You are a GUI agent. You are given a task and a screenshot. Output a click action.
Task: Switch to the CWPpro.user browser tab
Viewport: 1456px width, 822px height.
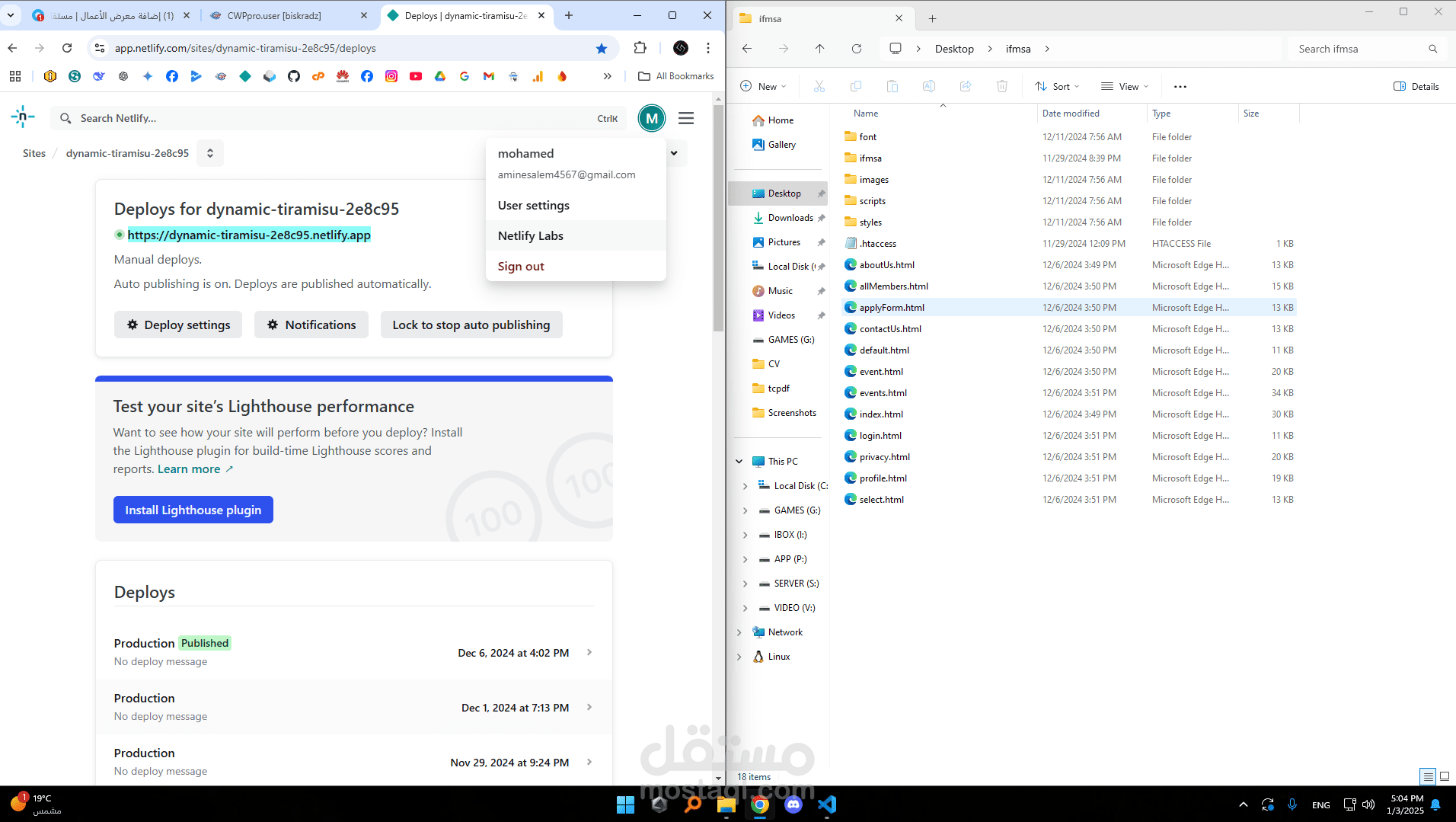click(x=287, y=16)
